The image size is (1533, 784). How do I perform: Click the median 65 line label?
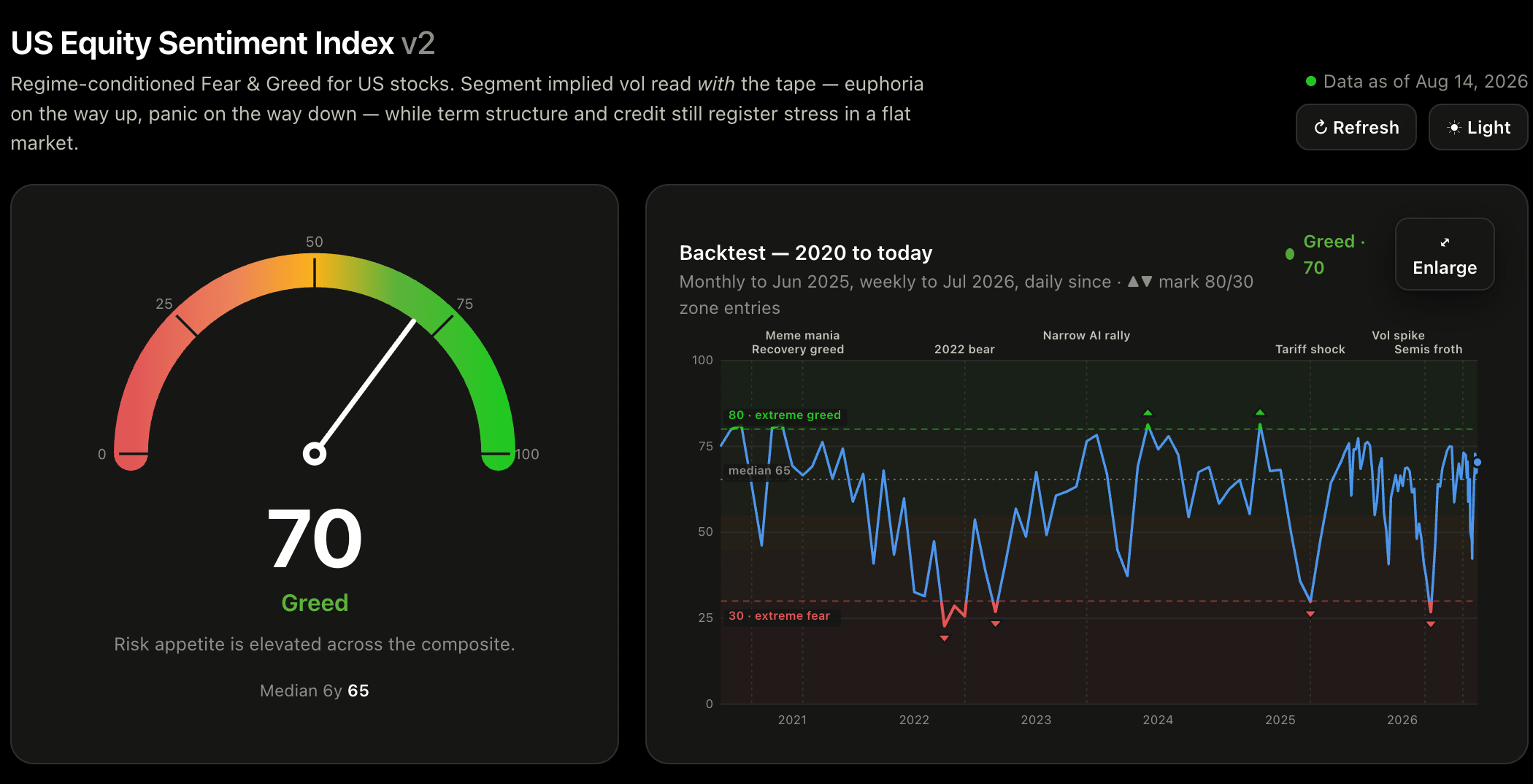coord(759,470)
